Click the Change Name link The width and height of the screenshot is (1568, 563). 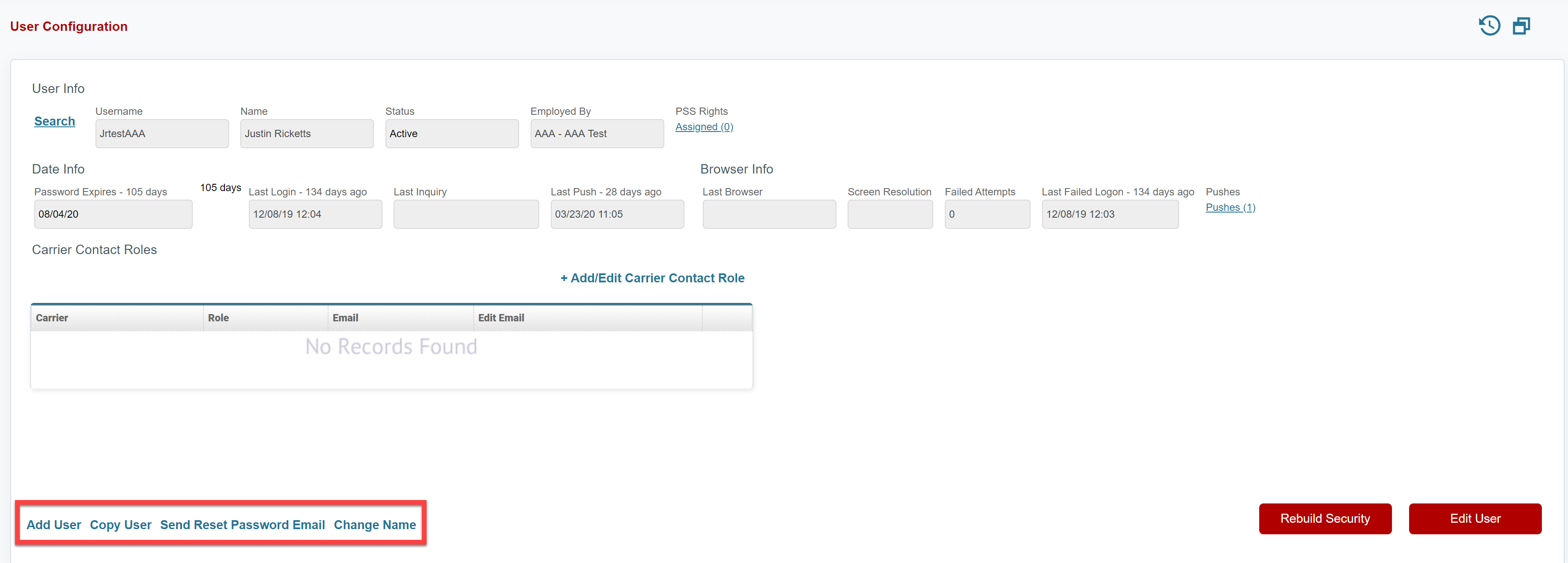click(374, 524)
